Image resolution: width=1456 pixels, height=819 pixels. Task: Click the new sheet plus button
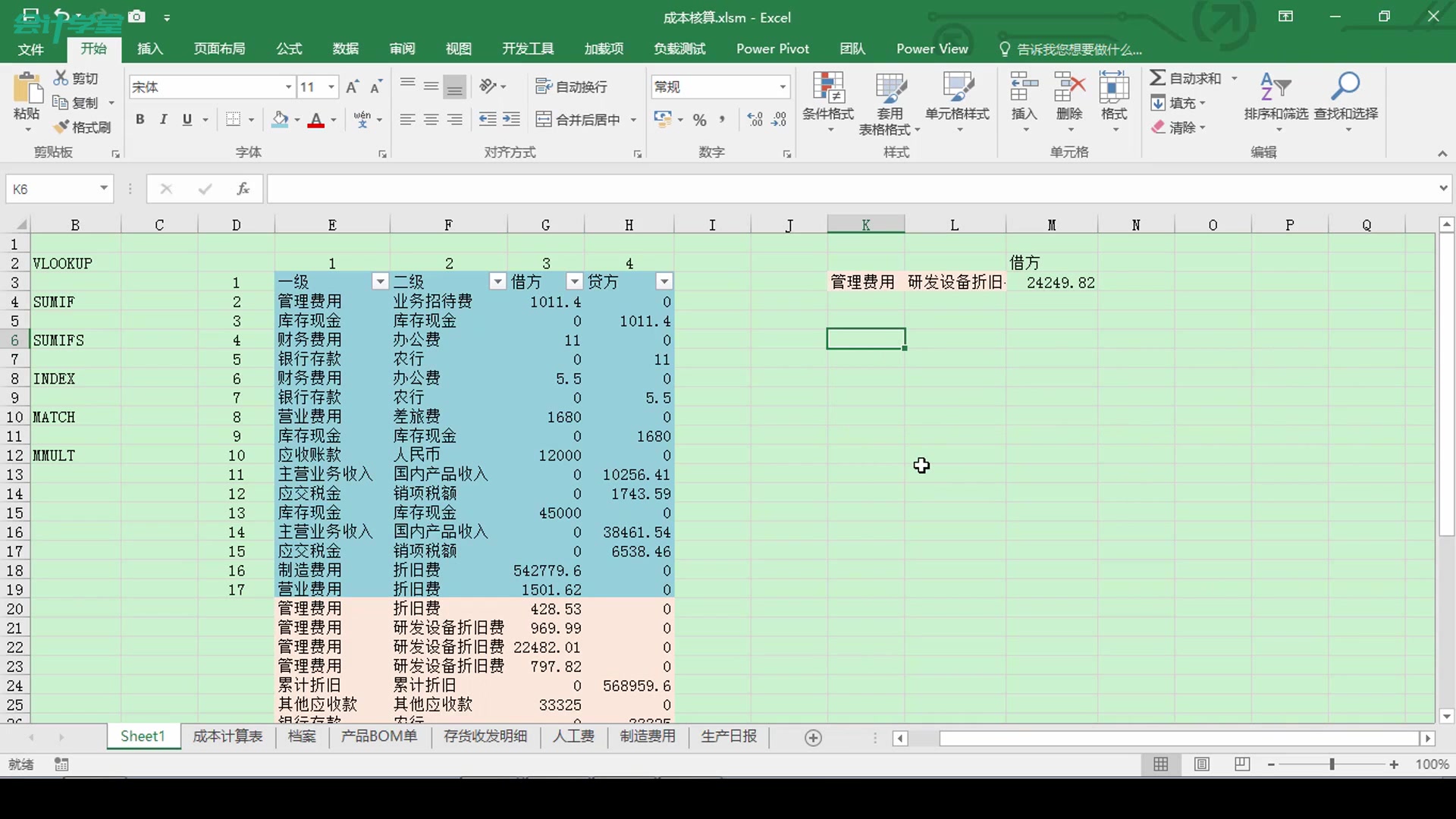tap(813, 737)
